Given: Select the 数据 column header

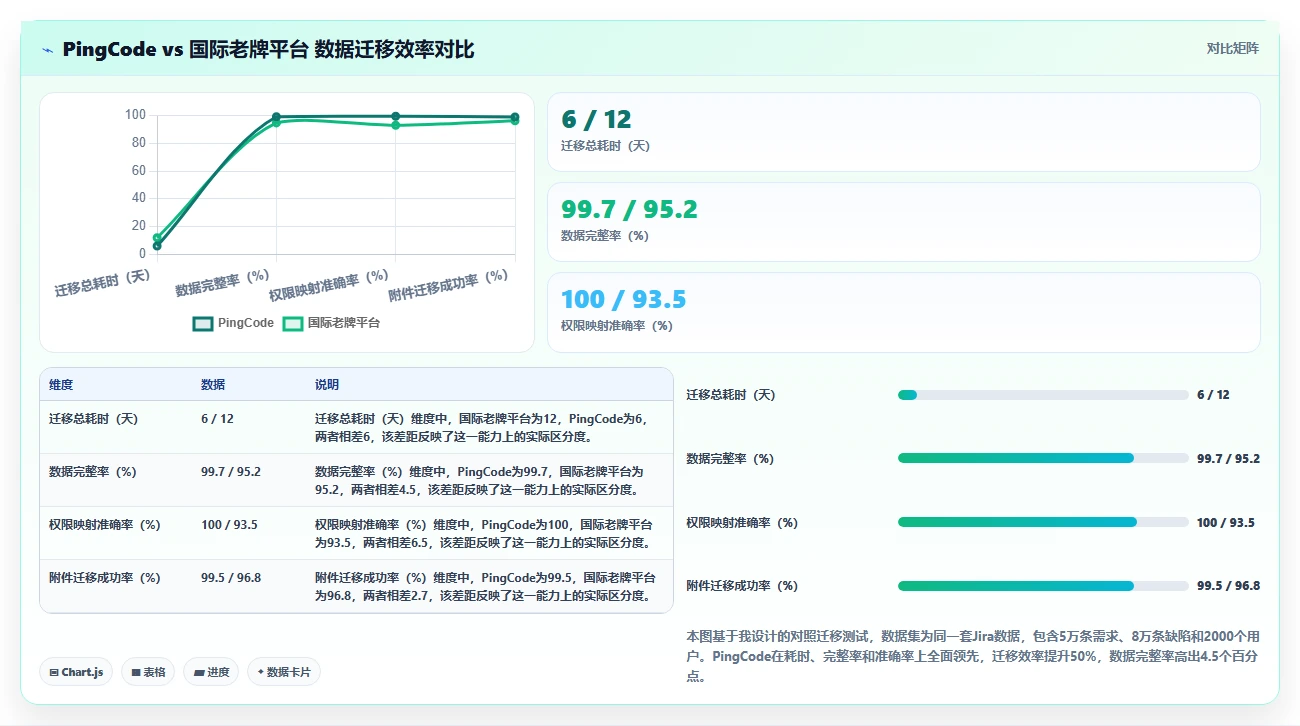Looking at the screenshot, I should point(213,385).
